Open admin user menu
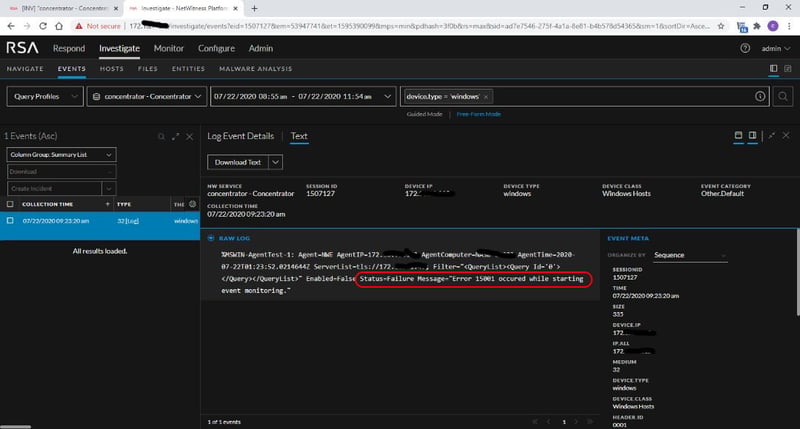This screenshot has width=800, height=429. coord(776,48)
